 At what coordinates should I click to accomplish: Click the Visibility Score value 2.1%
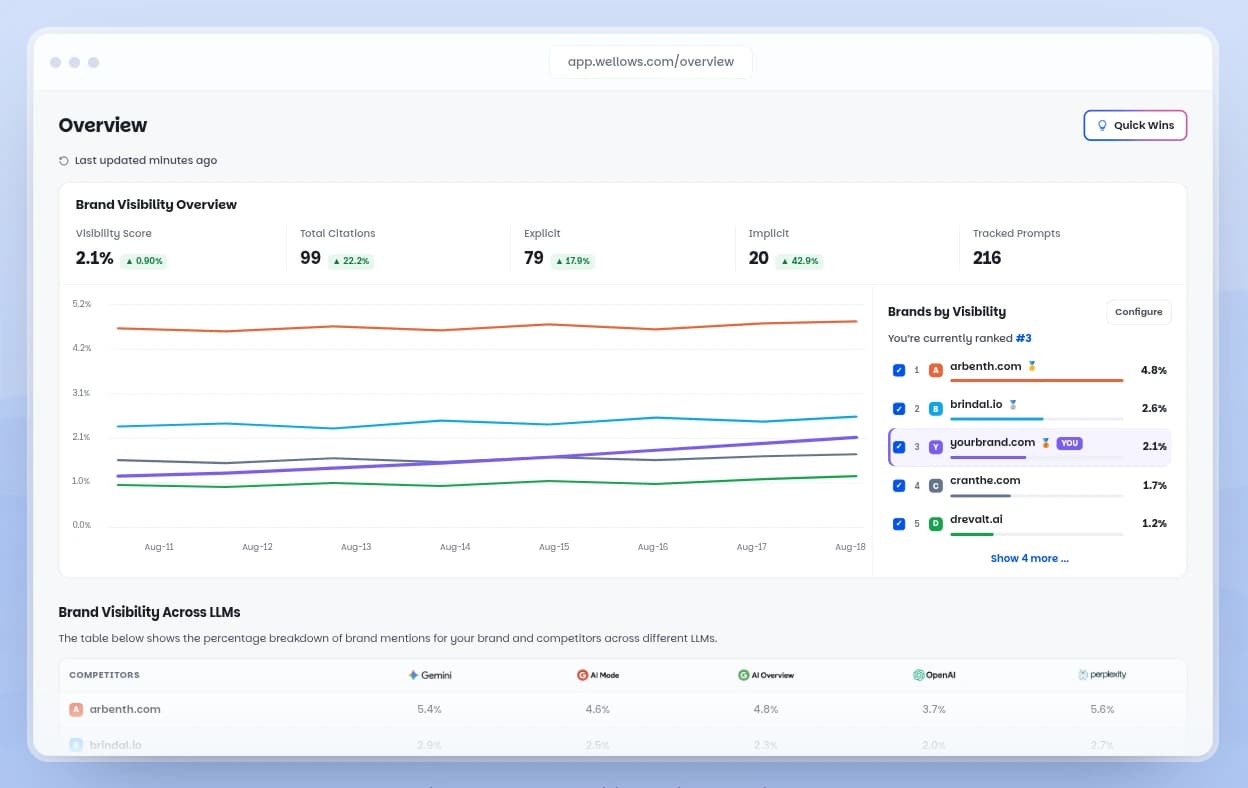coord(95,258)
